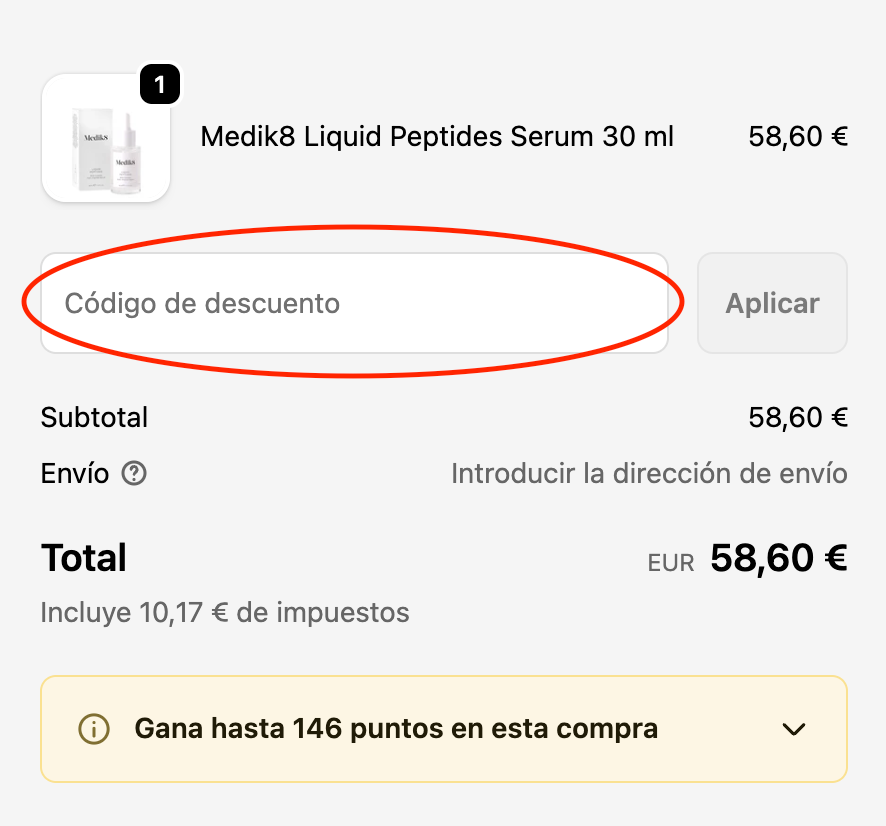Expand the points banner chevron arrow
This screenshot has height=826, width=886.
tap(794, 729)
